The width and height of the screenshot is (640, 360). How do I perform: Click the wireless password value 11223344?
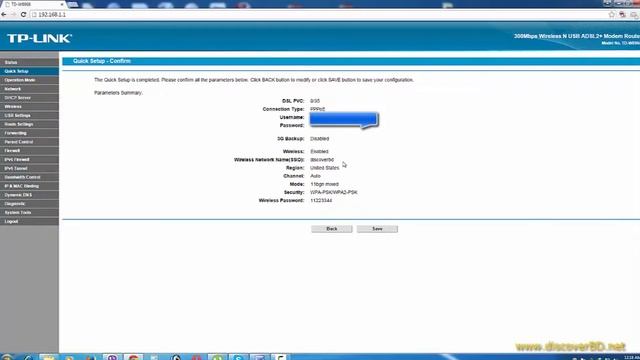321,200
